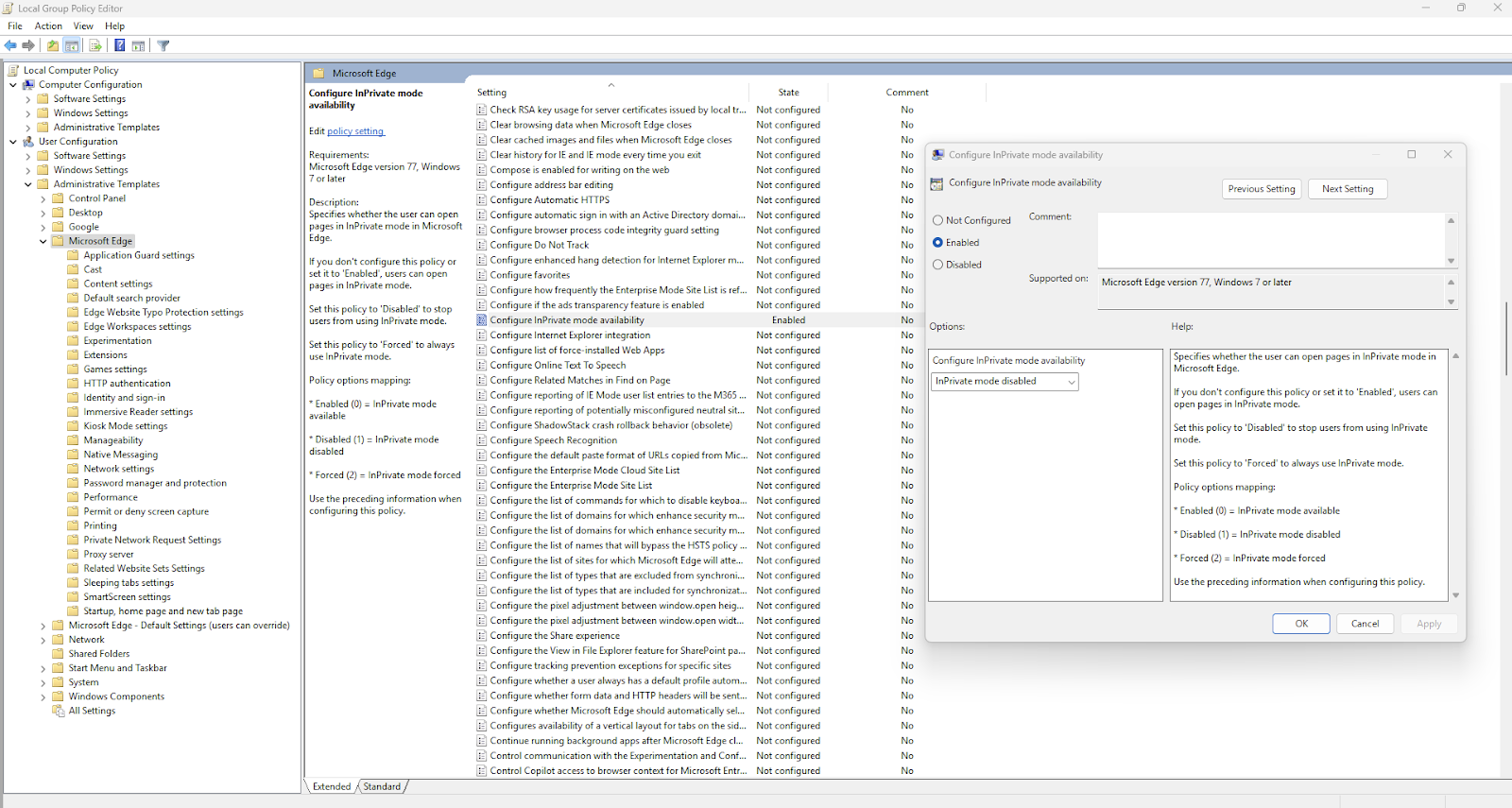Click folder icon beside Printing

tap(74, 525)
